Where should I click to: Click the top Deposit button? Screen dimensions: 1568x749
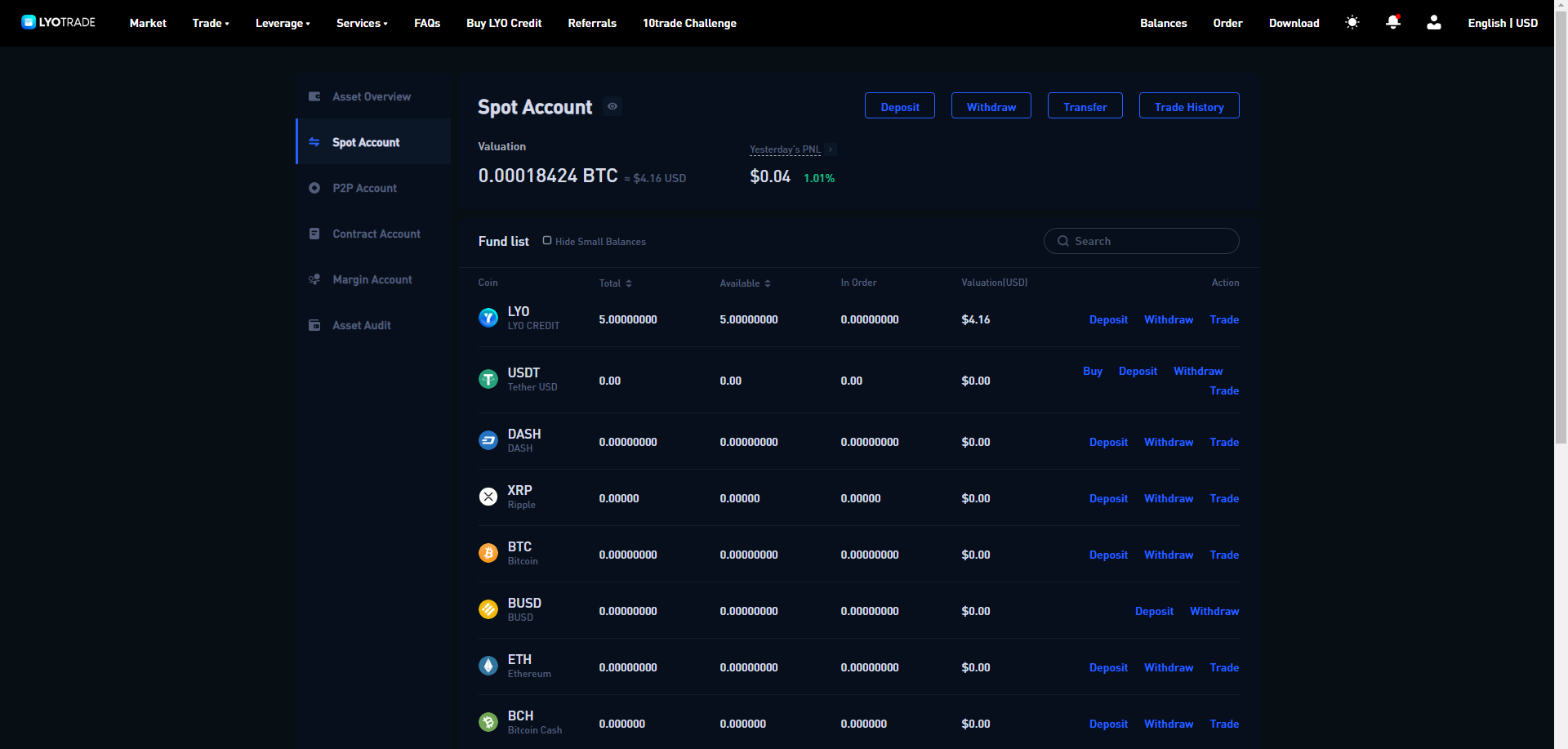(900, 105)
